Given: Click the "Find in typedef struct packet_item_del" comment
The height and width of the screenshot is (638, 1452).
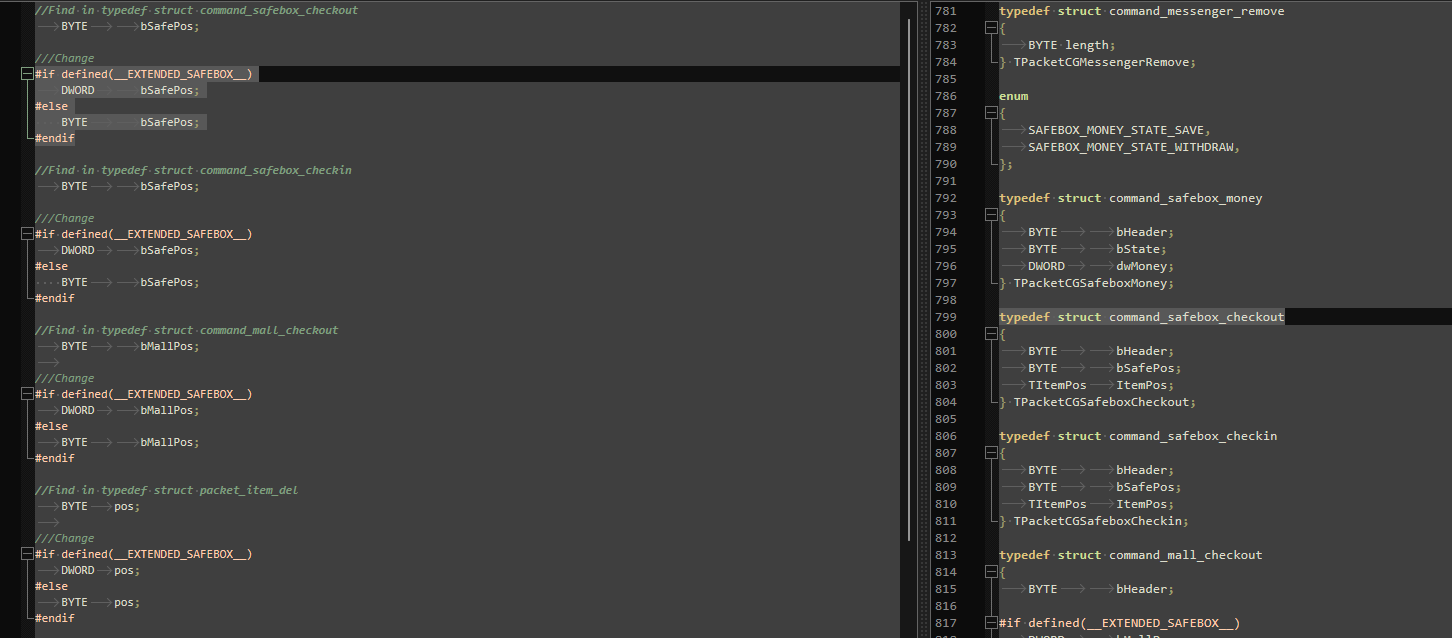Looking at the screenshot, I should click(x=167, y=490).
